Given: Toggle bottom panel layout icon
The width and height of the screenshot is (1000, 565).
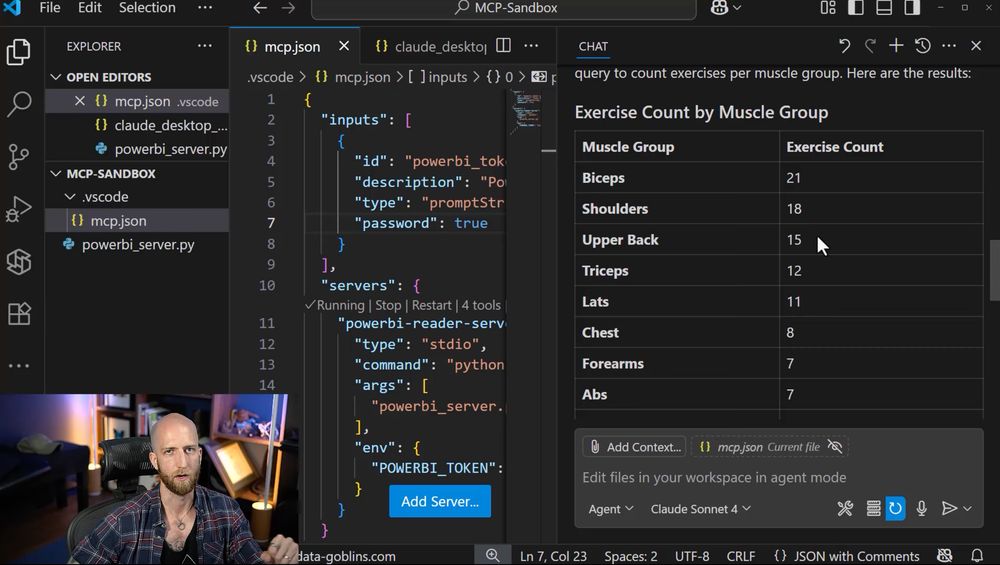Looking at the screenshot, I should click(x=884, y=8).
